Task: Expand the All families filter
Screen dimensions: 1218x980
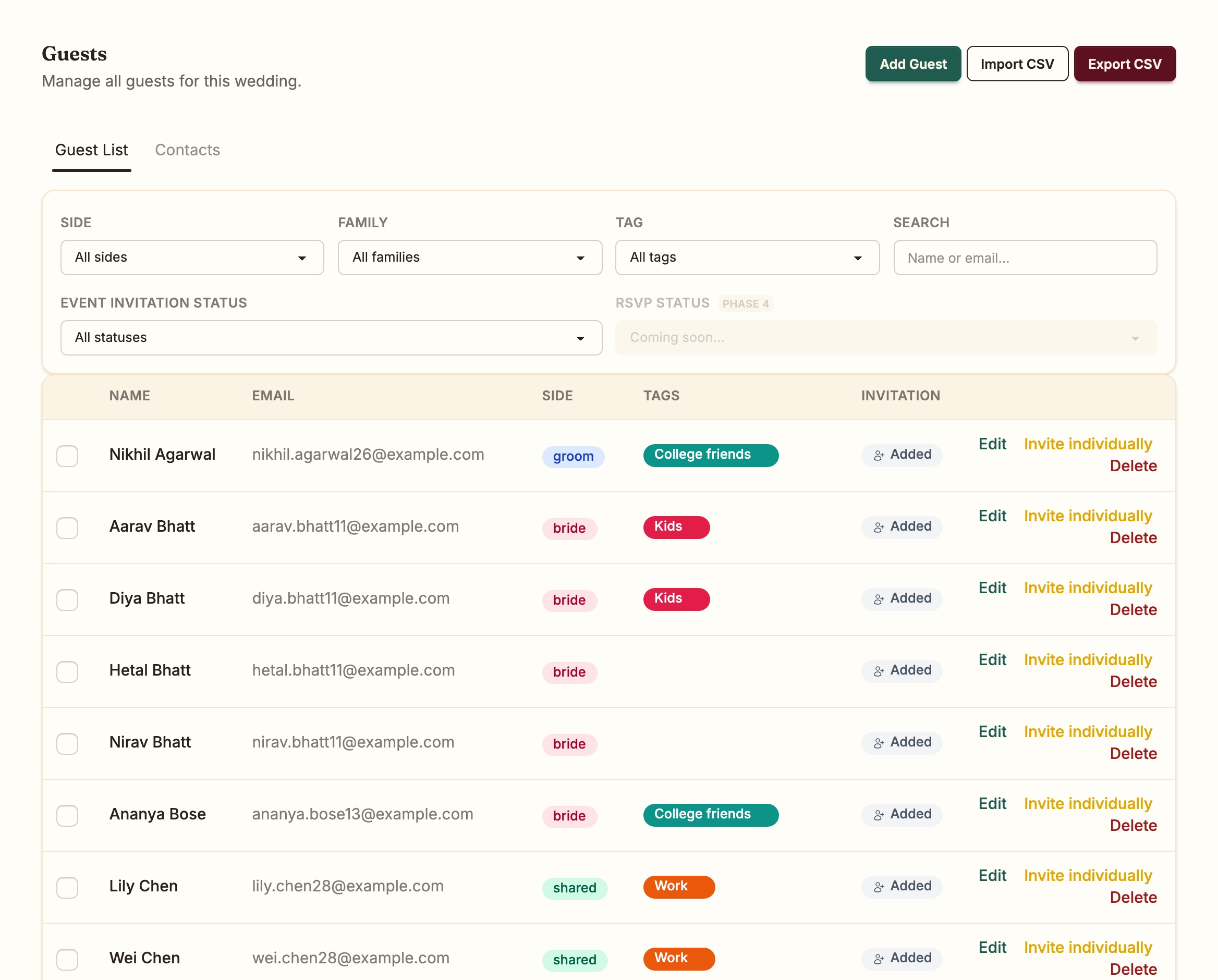Action: pos(469,258)
